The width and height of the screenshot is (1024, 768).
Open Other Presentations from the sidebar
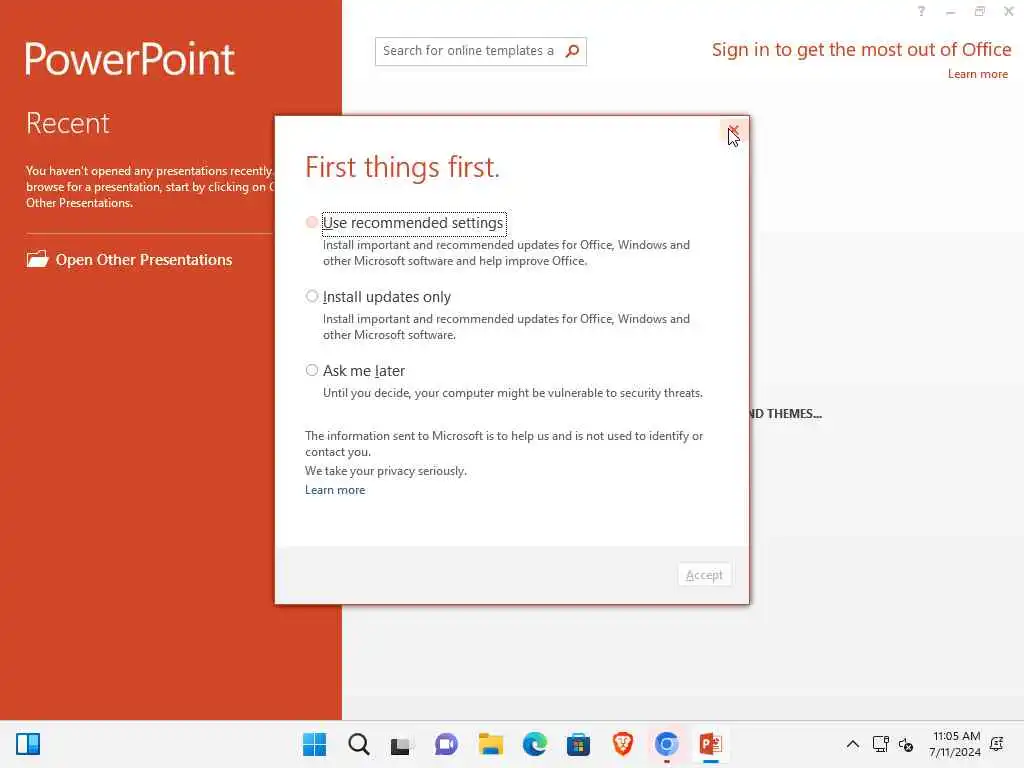(x=144, y=260)
